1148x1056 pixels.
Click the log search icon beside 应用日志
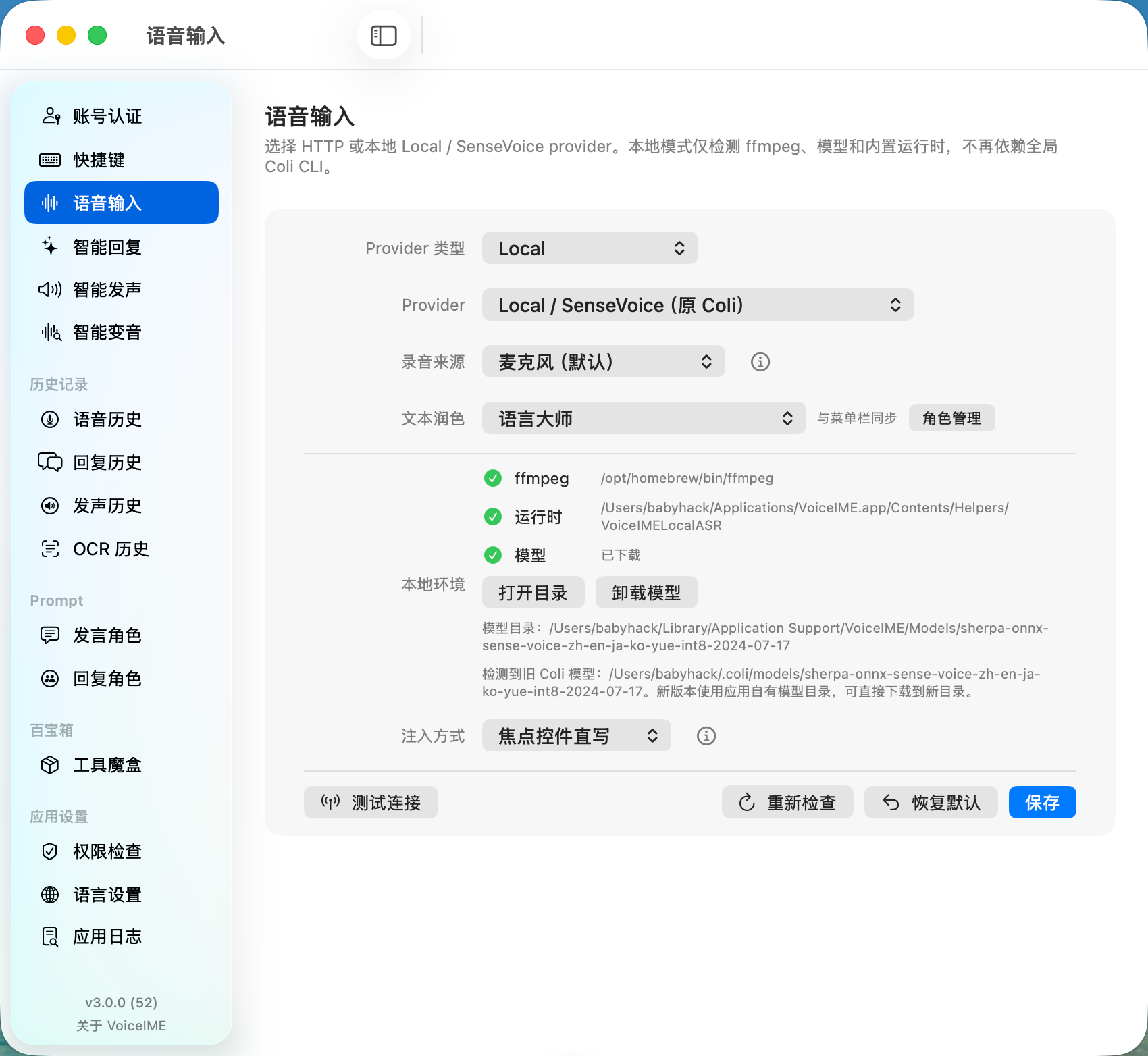51,937
